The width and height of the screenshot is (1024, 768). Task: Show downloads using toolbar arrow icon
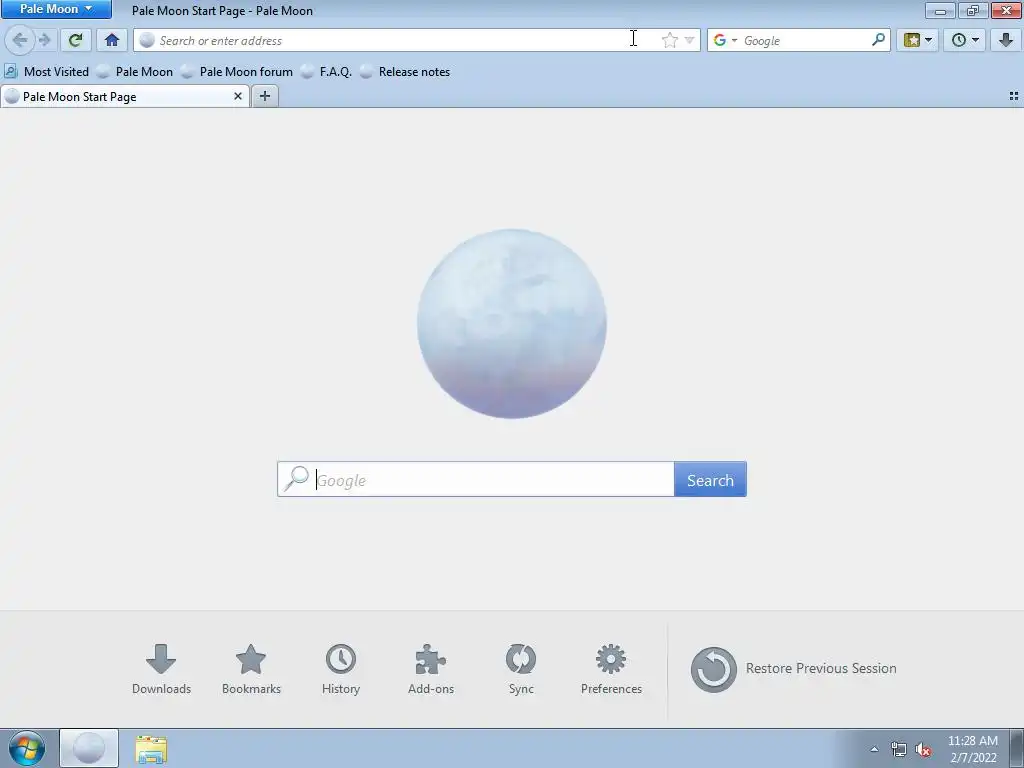point(1006,40)
